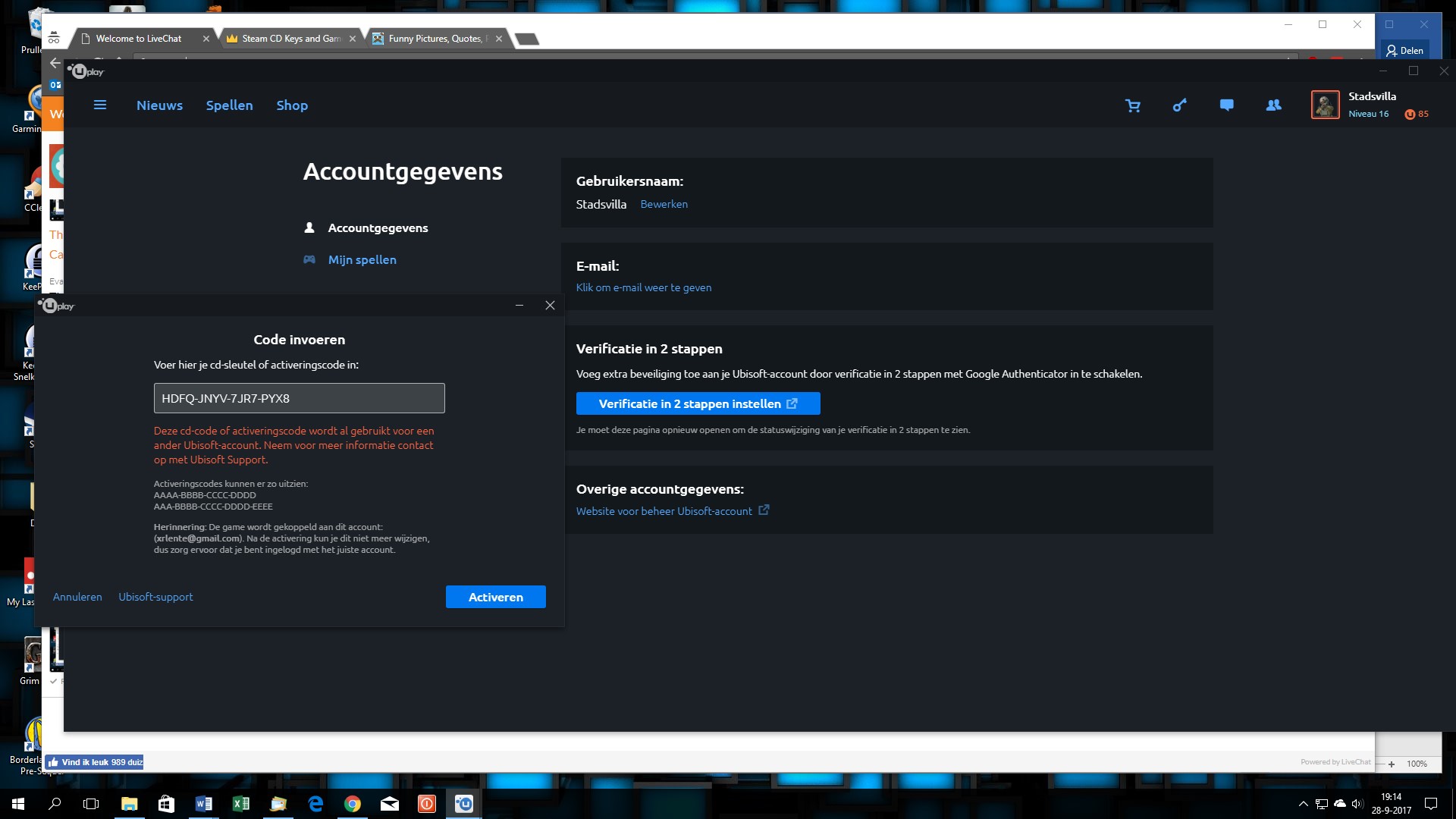The height and width of the screenshot is (819, 1456).
Task: Click the browser back arrow
Action: click(x=55, y=63)
